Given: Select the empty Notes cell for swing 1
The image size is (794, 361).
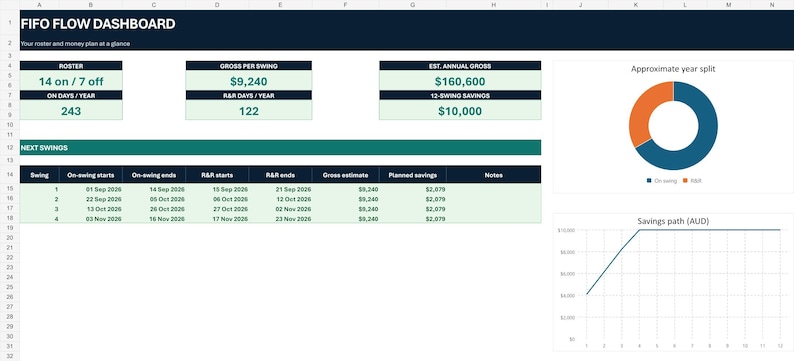Looking at the screenshot, I should click(494, 189).
